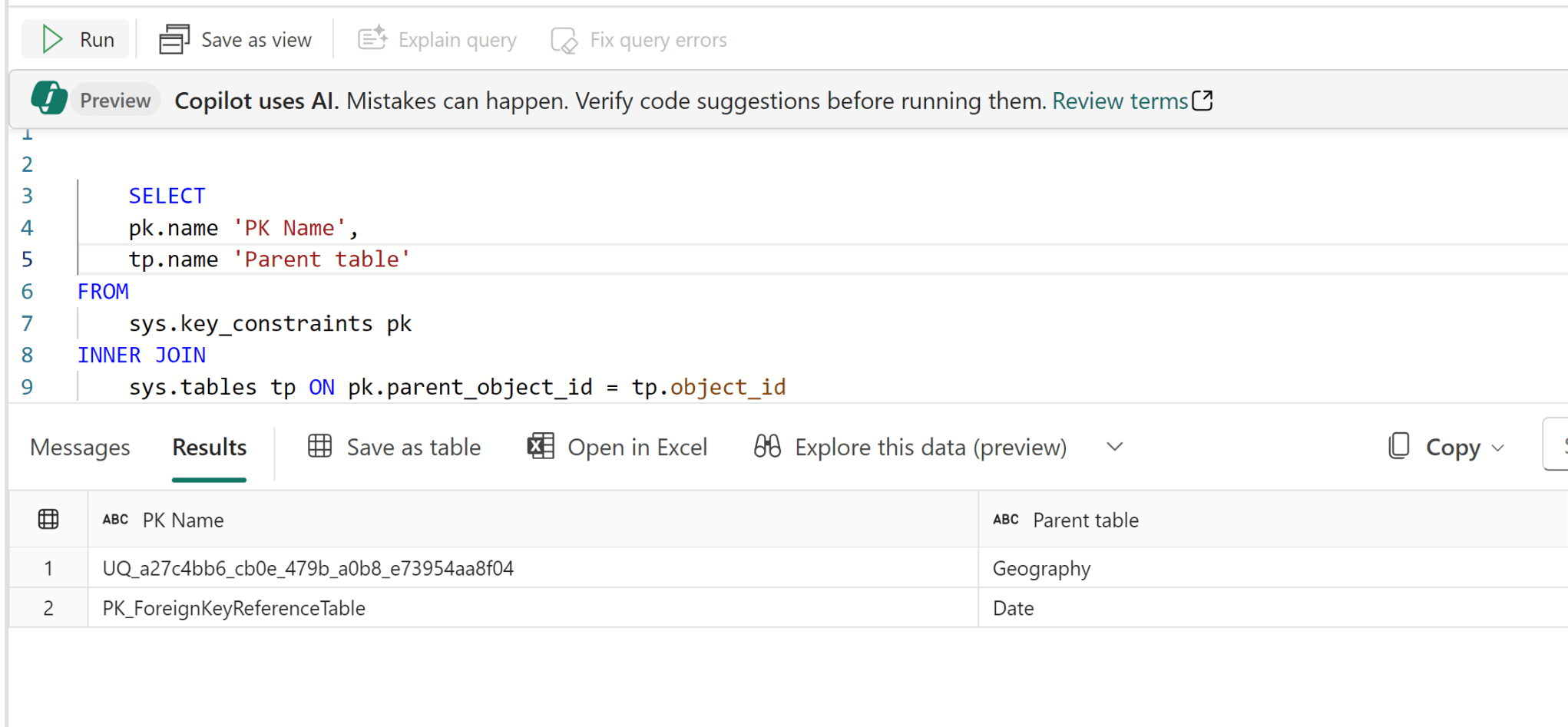This screenshot has width=1568, height=727.
Task: Click the Explain query icon
Action: click(372, 38)
